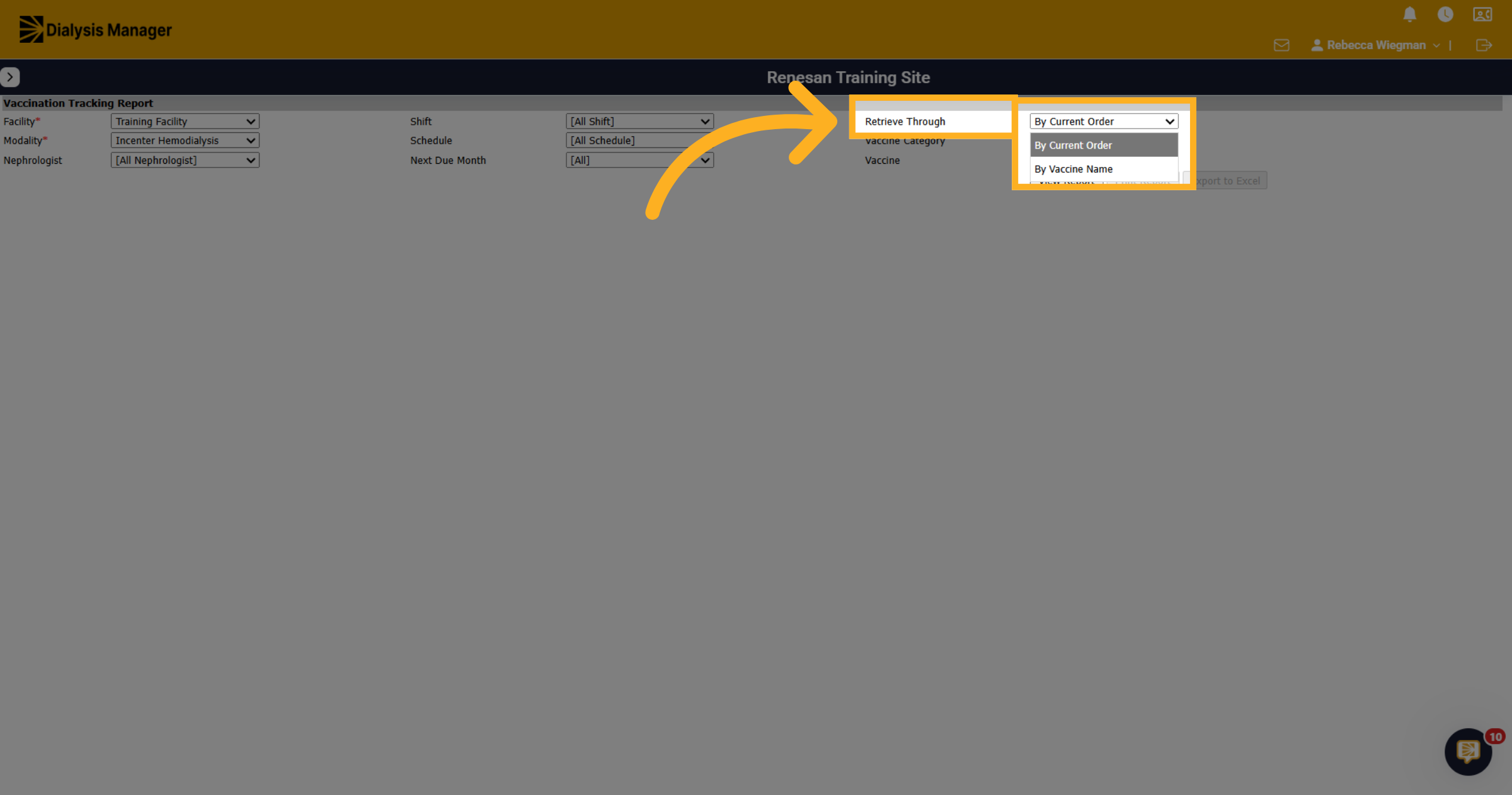Screen dimensions: 1512x795
Task: Open the contact card icon
Action: tap(1482, 14)
